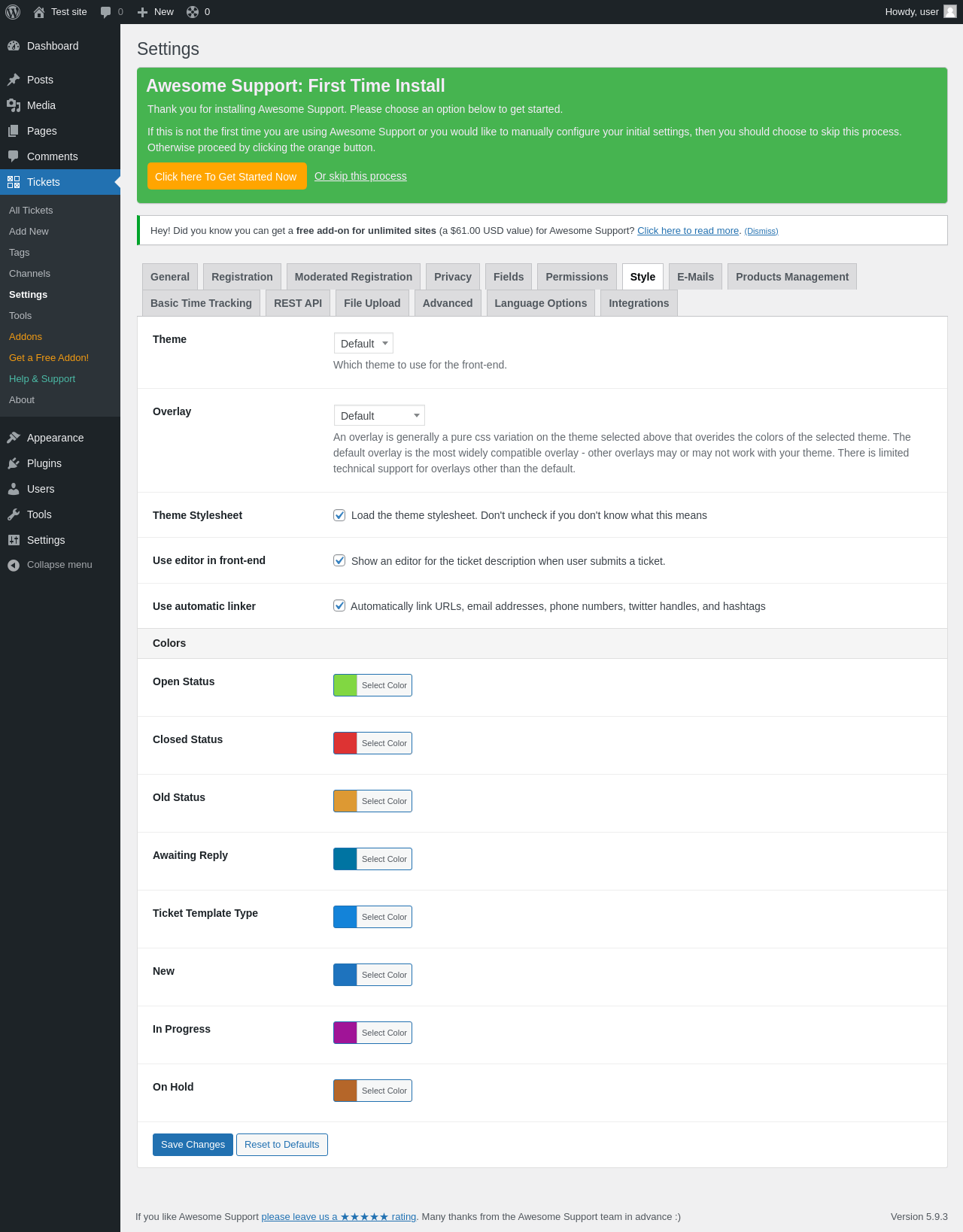Open Plugins via its plug icon

[14, 463]
